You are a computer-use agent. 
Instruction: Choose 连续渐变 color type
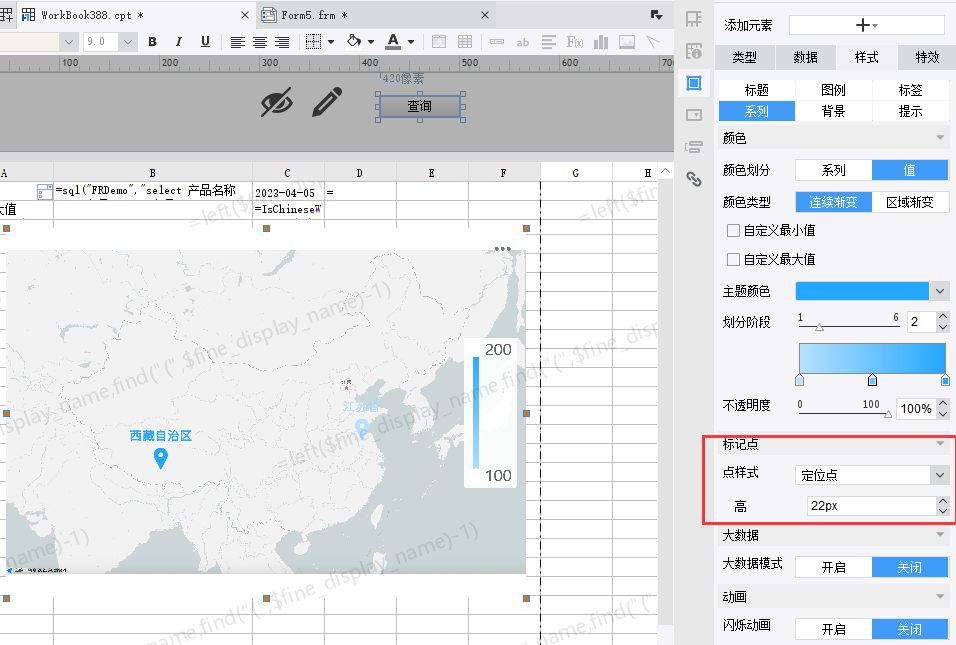coord(833,202)
